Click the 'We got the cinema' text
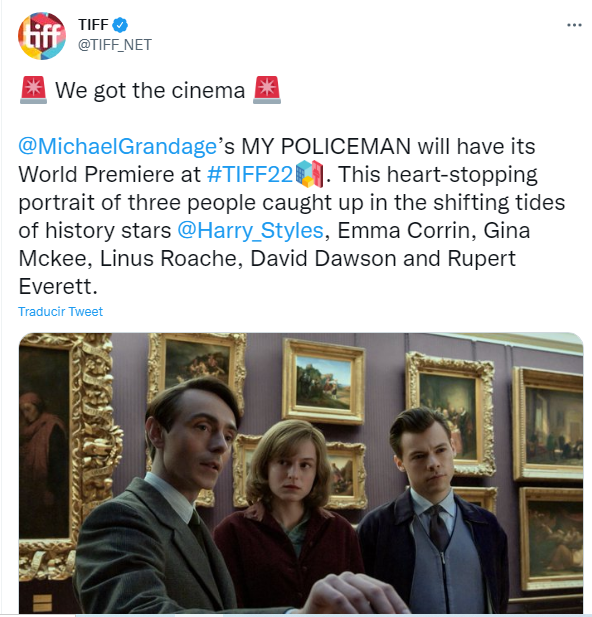 coord(150,91)
